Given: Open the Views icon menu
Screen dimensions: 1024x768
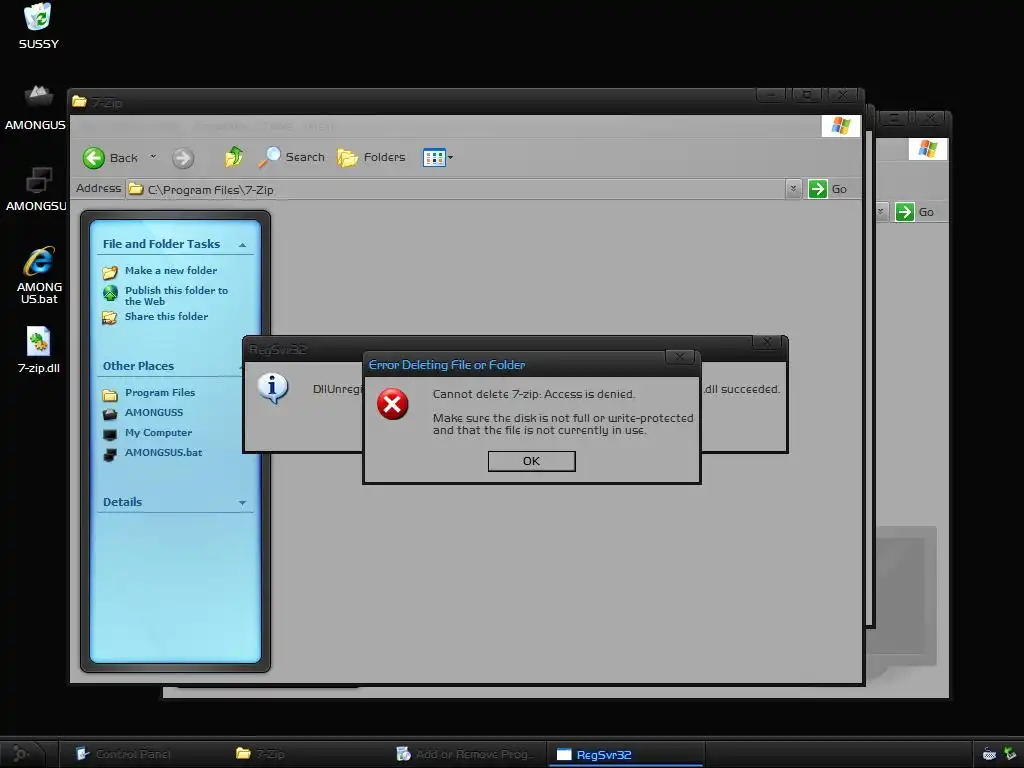Looking at the screenshot, I should pyautogui.click(x=438, y=157).
